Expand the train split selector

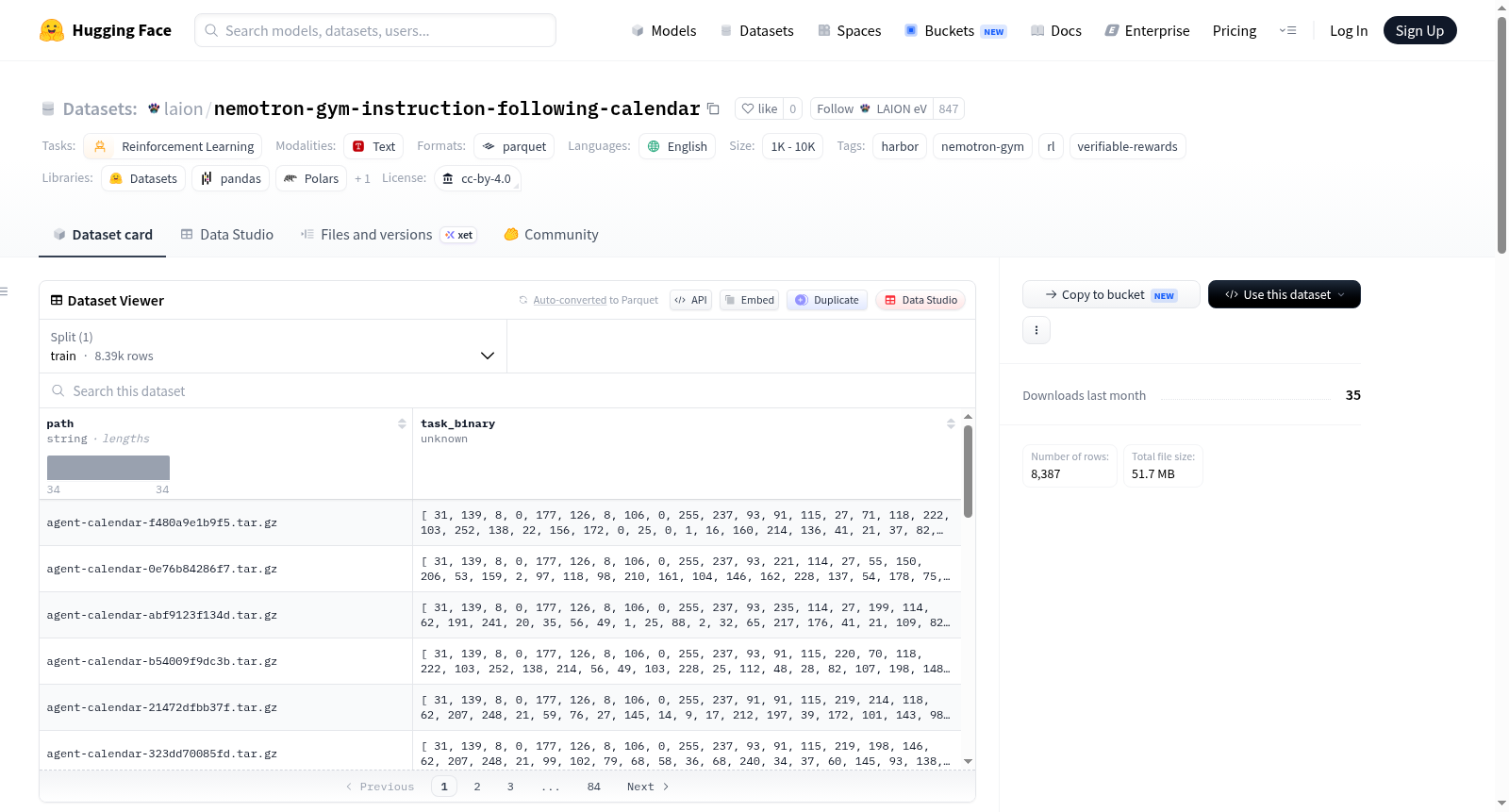[x=273, y=346]
